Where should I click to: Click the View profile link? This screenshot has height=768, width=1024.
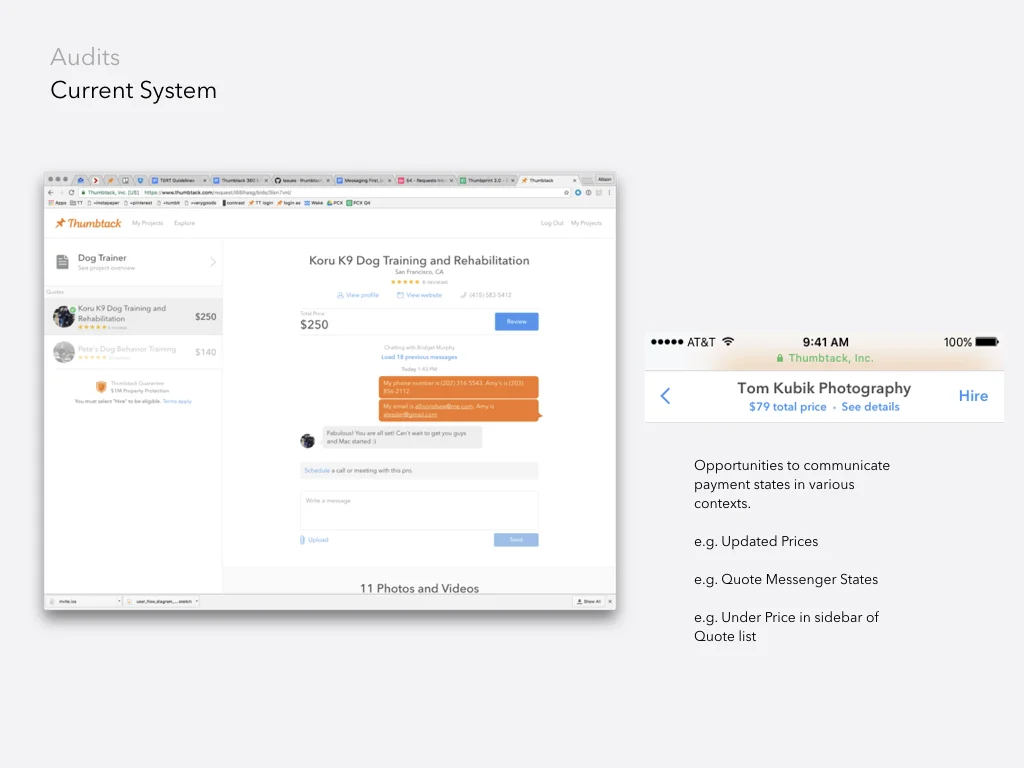tap(358, 295)
